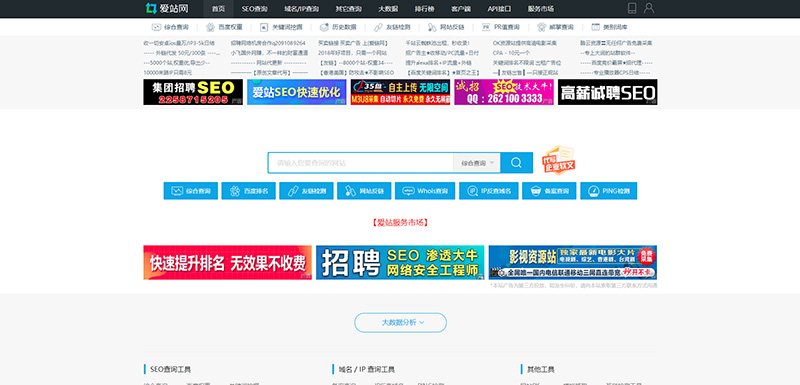
Task: Click the 友链检测 chain icon in sub-navigation
Action: (x=378, y=27)
